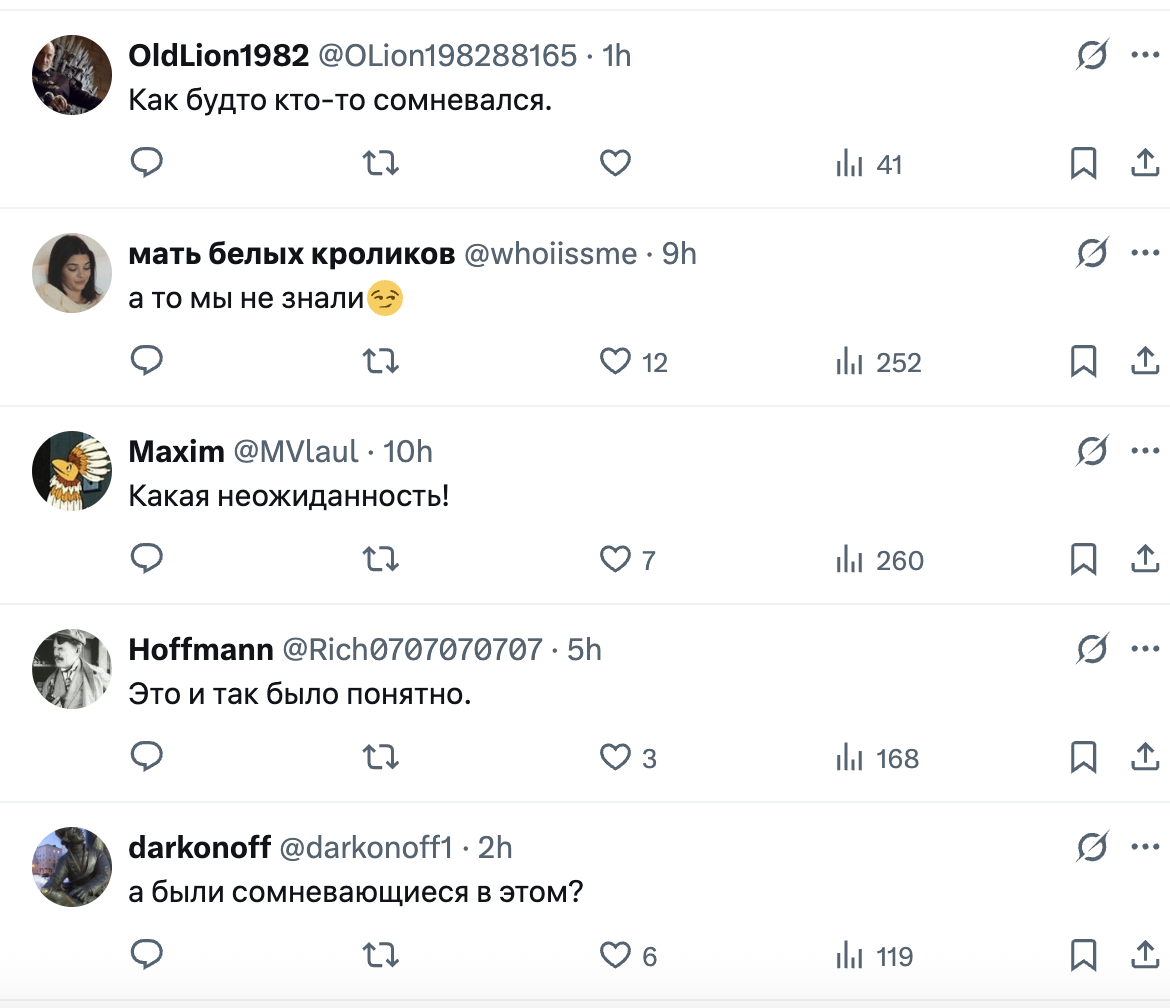The width and height of the screenshot is (1170, 1008).
Task: Bookmark the мать белых кроликов tweet
Action: click(1083, 362)
